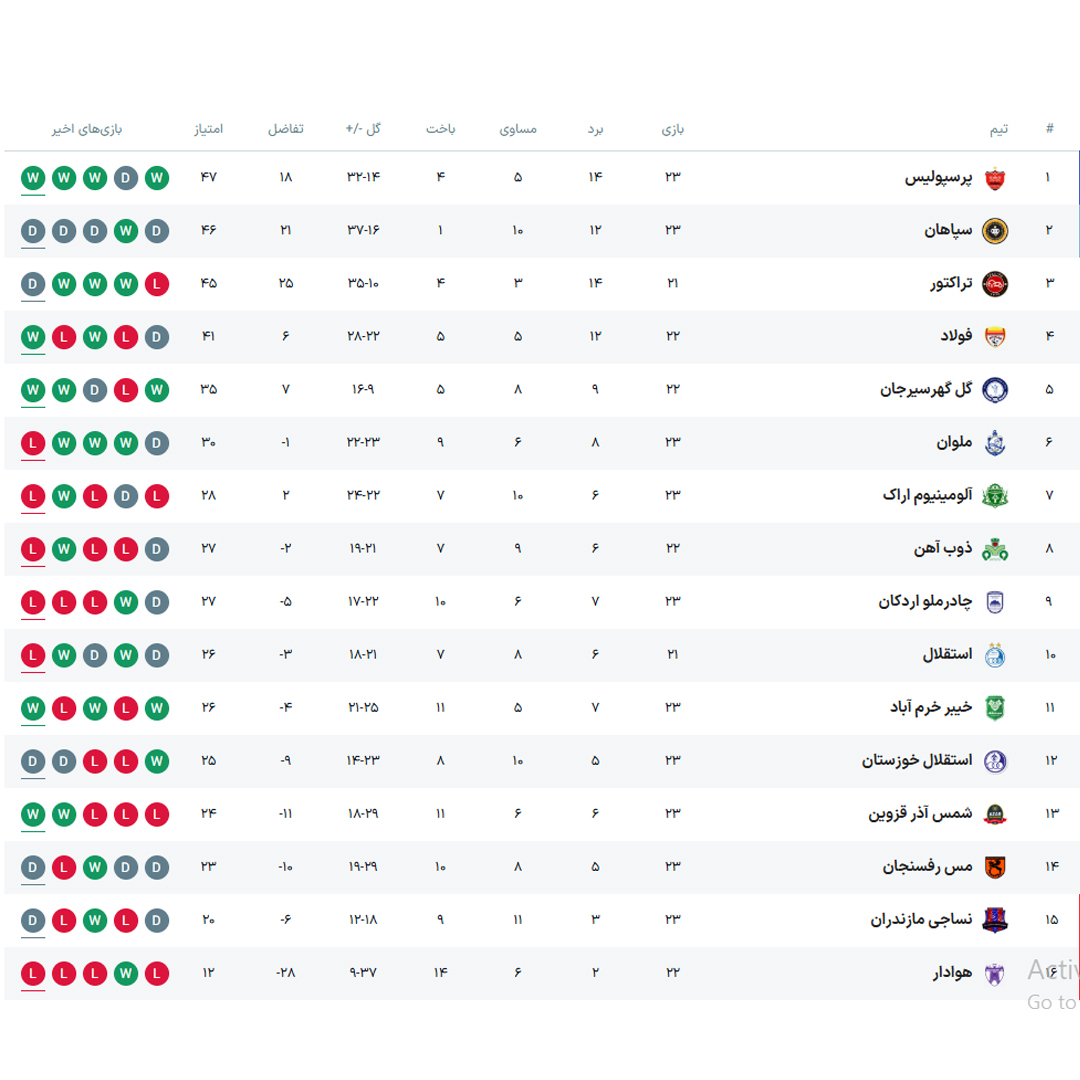Click the گل گهرسیرجان club logo

[x=995, y=390]
